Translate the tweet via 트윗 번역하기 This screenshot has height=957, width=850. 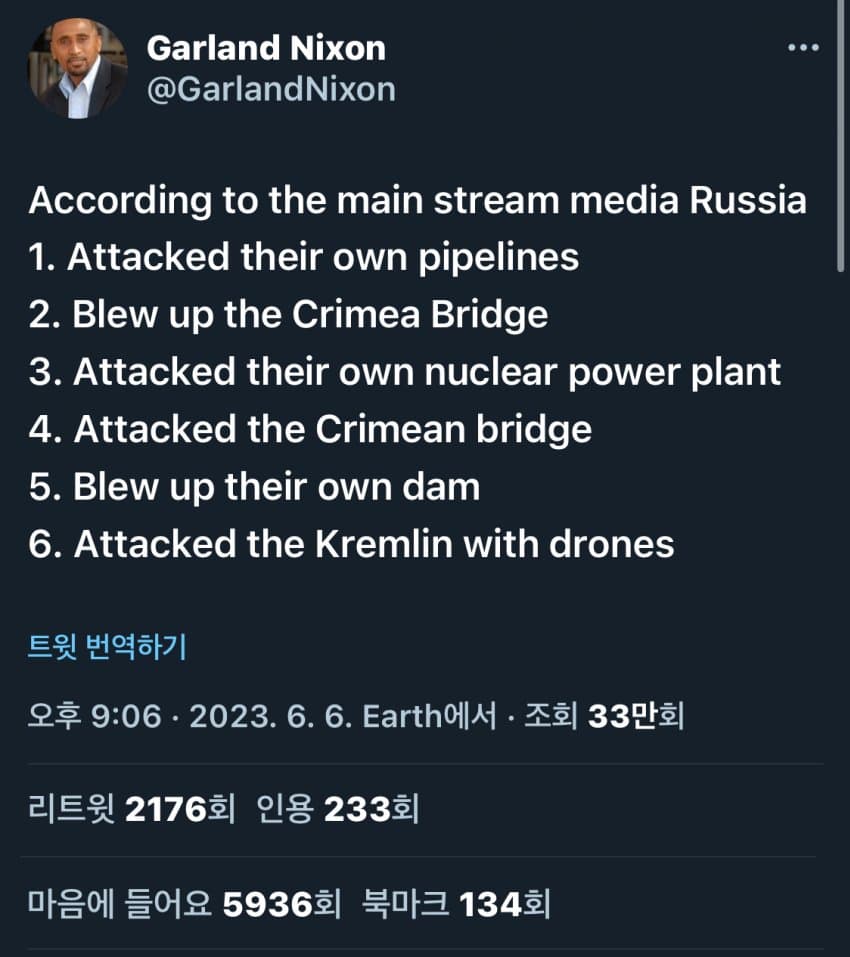107,647
